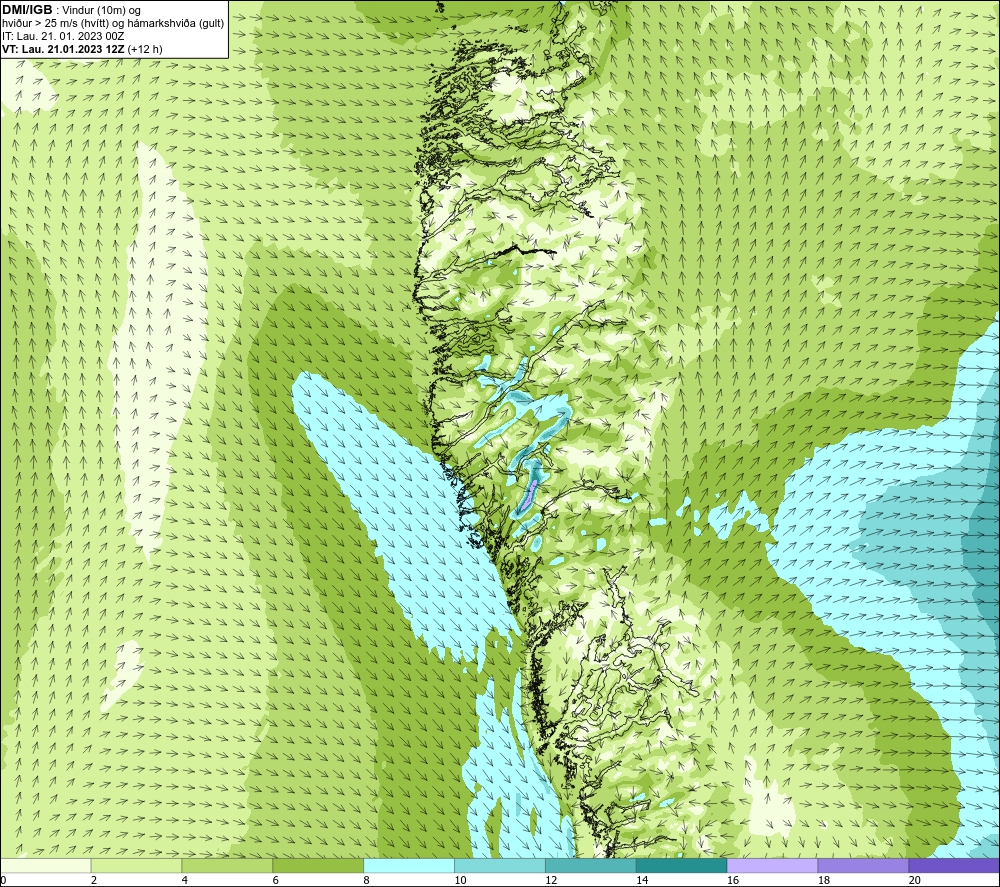Click the 8-10 m/s light cyan legend swatch
The image size is (1000, 887).
tap(409, 865)
